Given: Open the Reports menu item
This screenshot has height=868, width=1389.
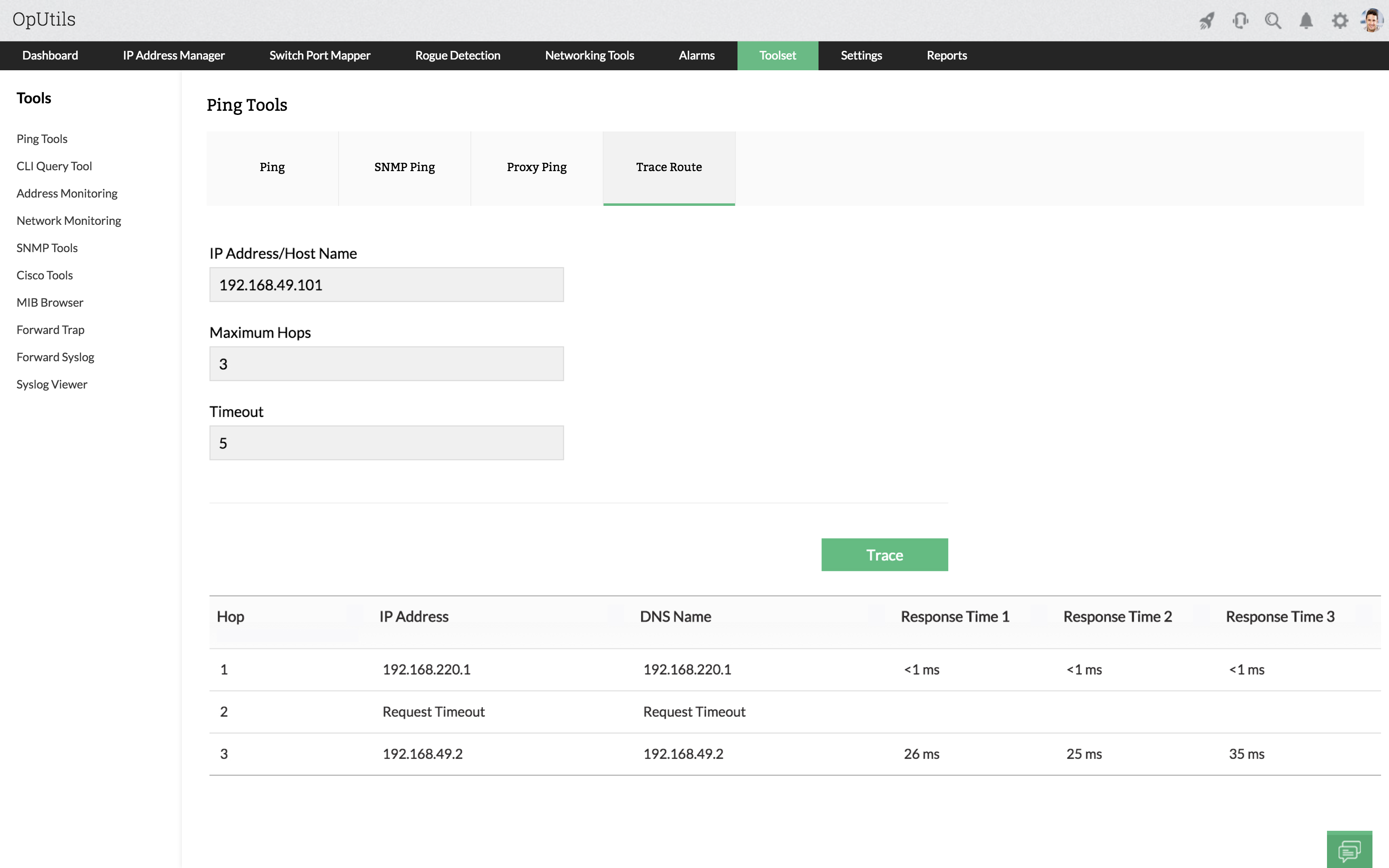Looking at the screenshot, I should (946, 56).
